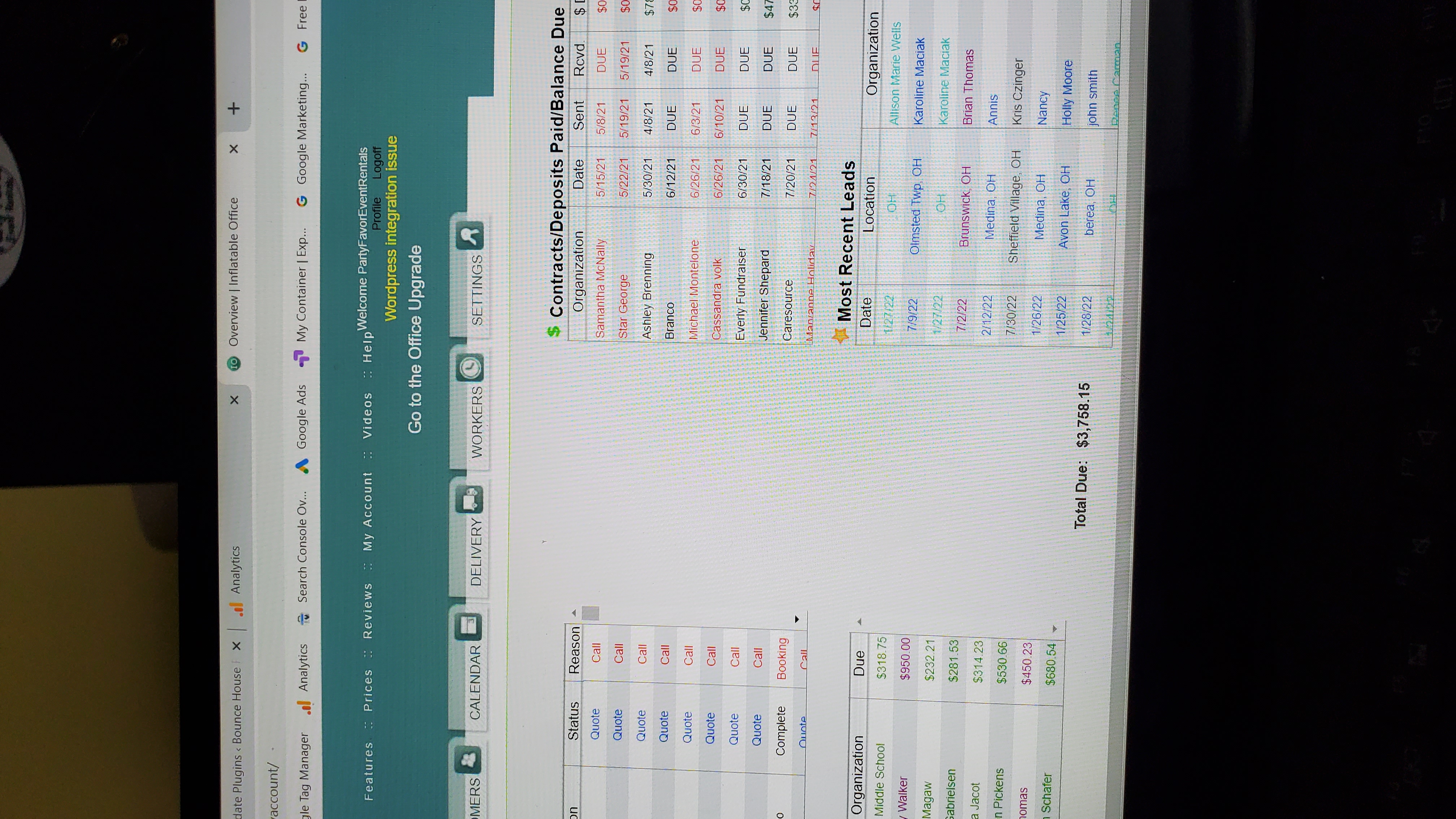The height and width of the screenshot is (819, 1456).
Task: Open a new browser tab with plus
Action: pos(234,108)
